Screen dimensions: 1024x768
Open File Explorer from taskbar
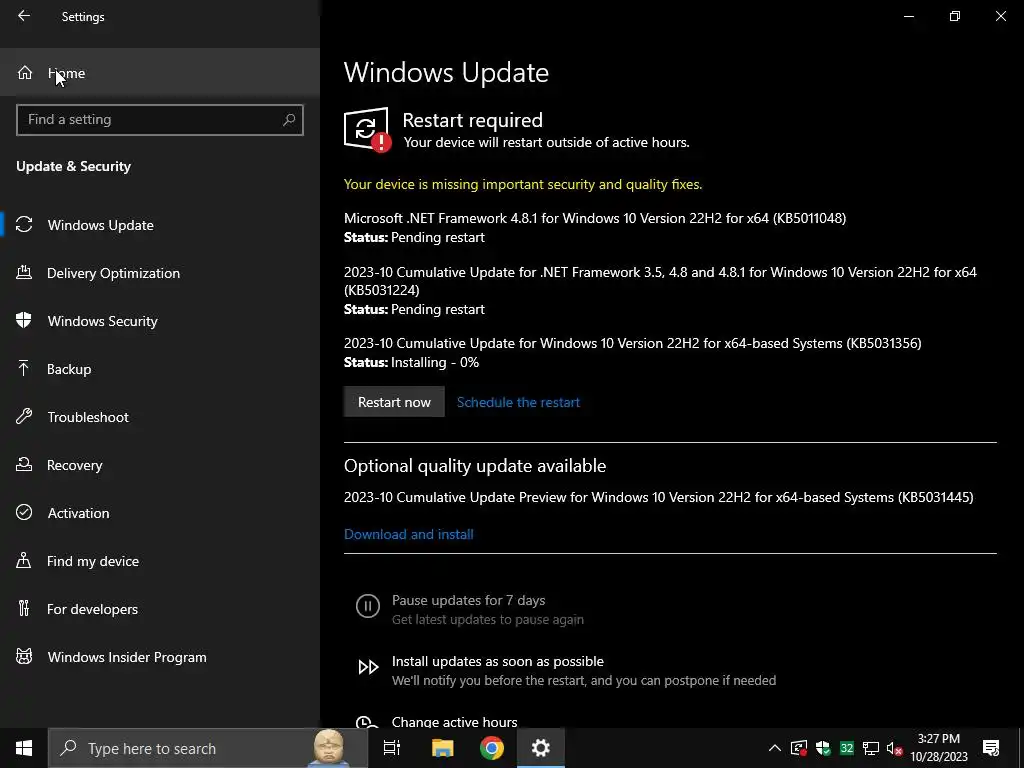tap(442, 748)
